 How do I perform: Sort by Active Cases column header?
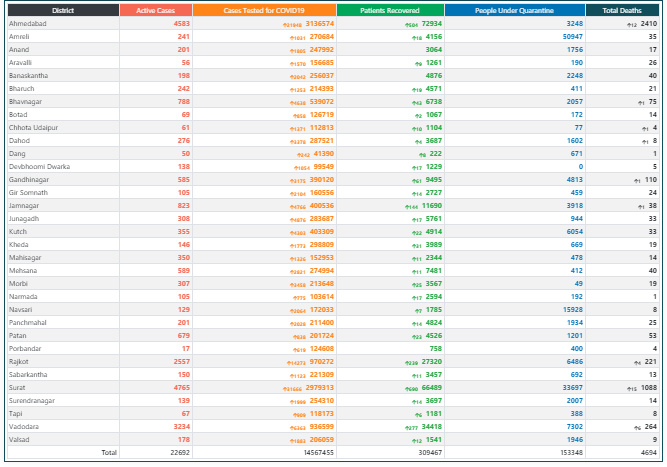pyautogui.click(x=155, y=9)
